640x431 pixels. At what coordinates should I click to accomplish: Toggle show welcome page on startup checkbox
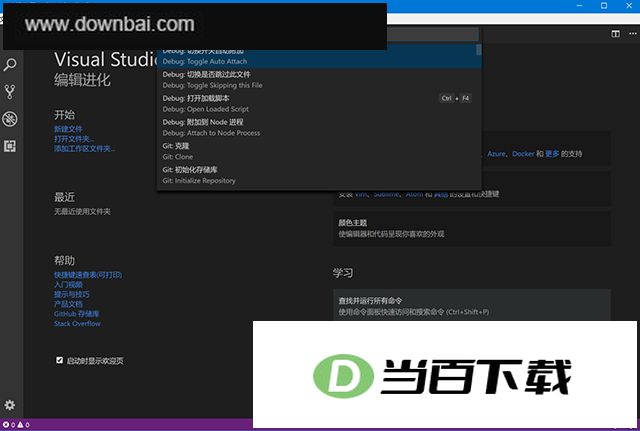[x=60, y=360]
